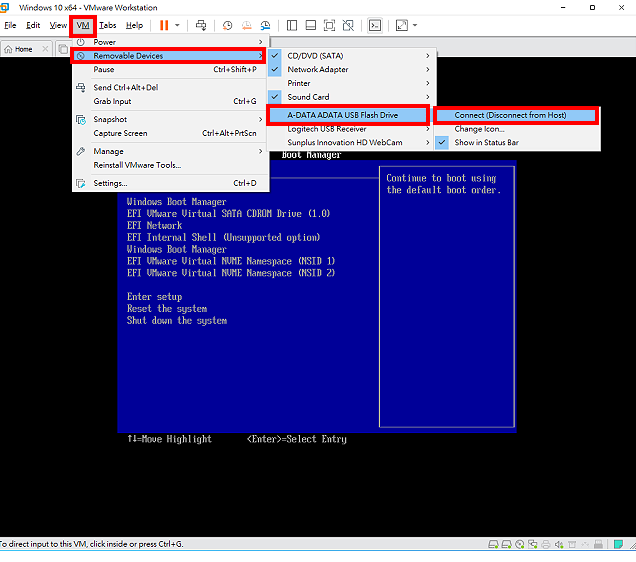Expand the CD/DVD (SATA) submenu arrow
The image size is (636, 562).
(x=428, y=56)
